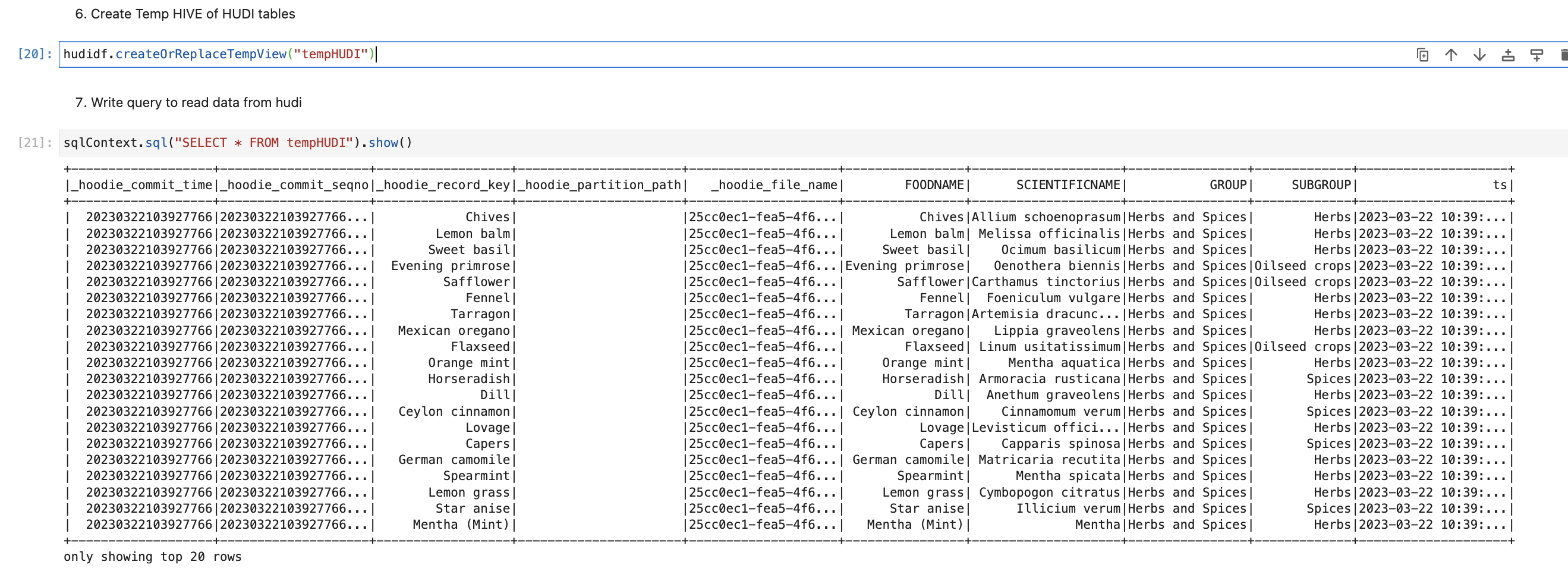Select the "Create Temp HIVE of HUDI tables" markdown
1568x571 pixels.
tap(185, 14)
